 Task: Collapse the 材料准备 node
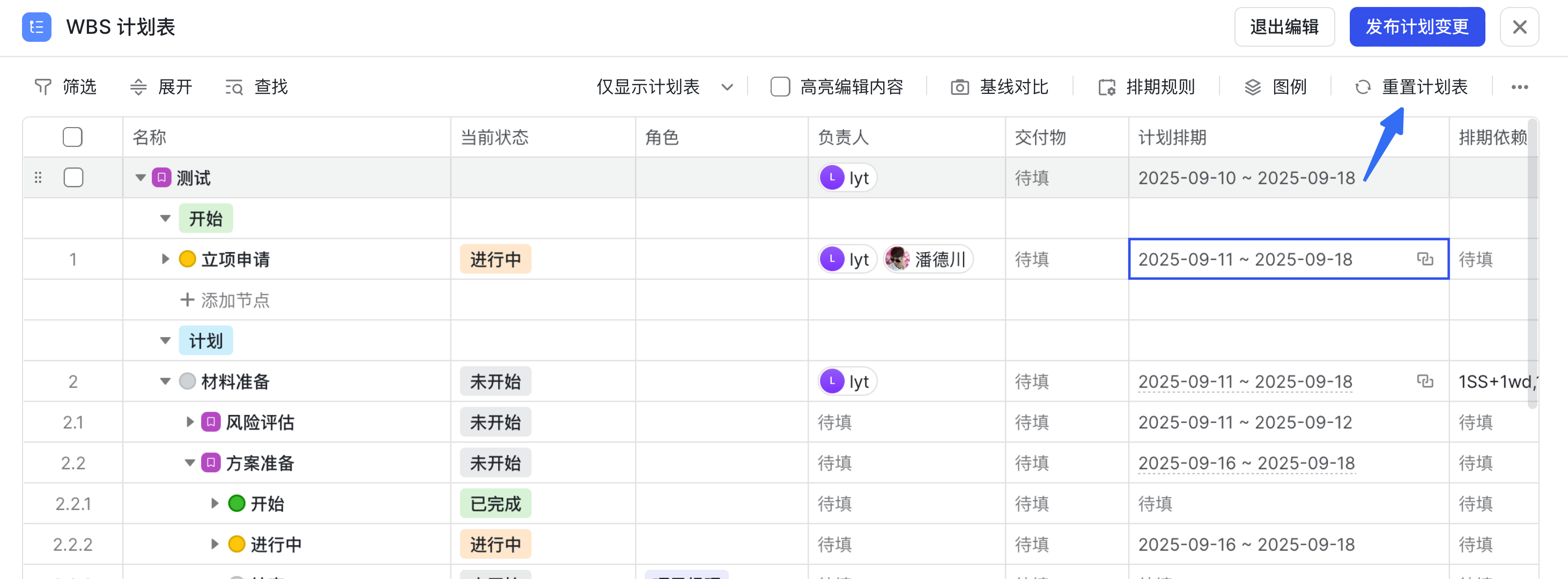[165, 381]
